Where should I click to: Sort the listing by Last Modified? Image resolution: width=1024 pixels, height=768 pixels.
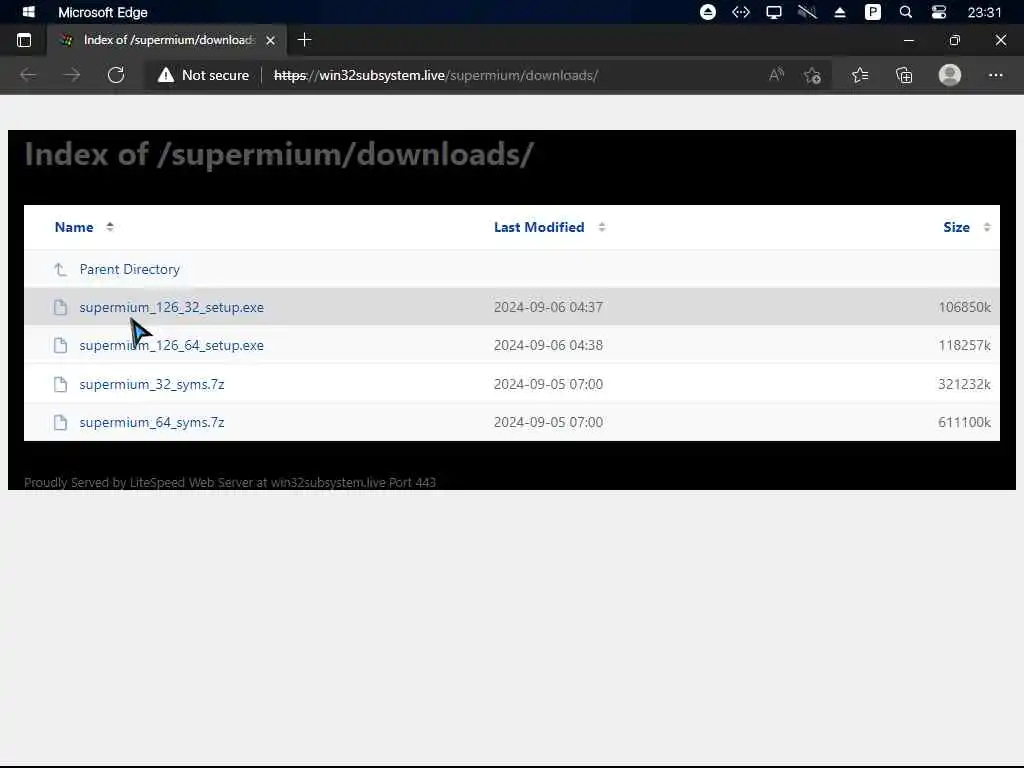539,227
